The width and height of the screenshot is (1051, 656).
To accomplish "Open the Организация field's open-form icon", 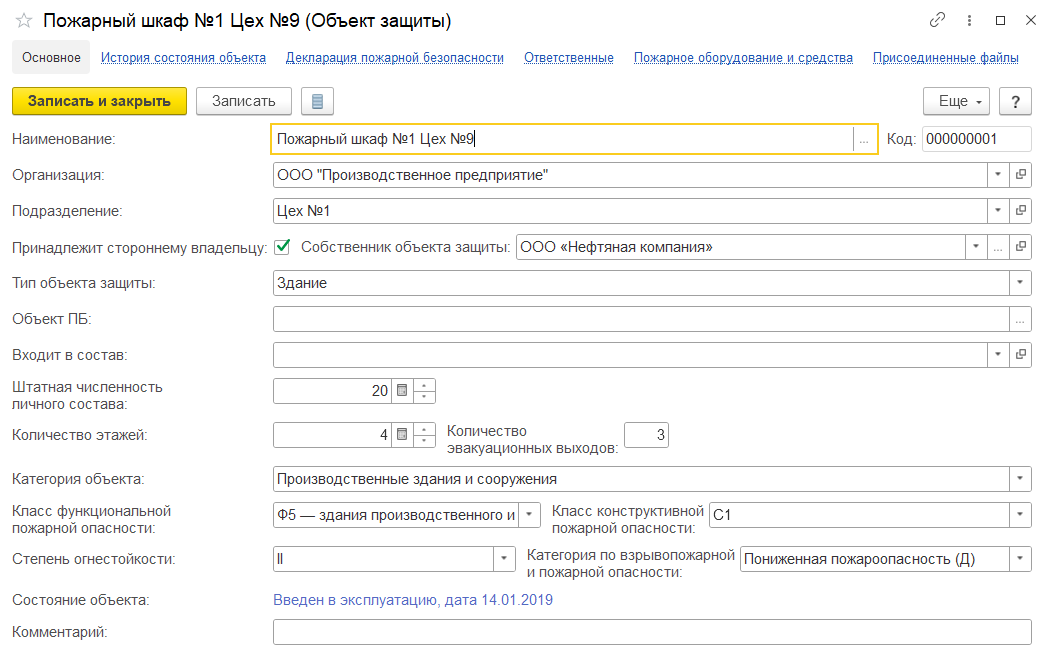I will pyautogui.click(x=1021, y=175).
